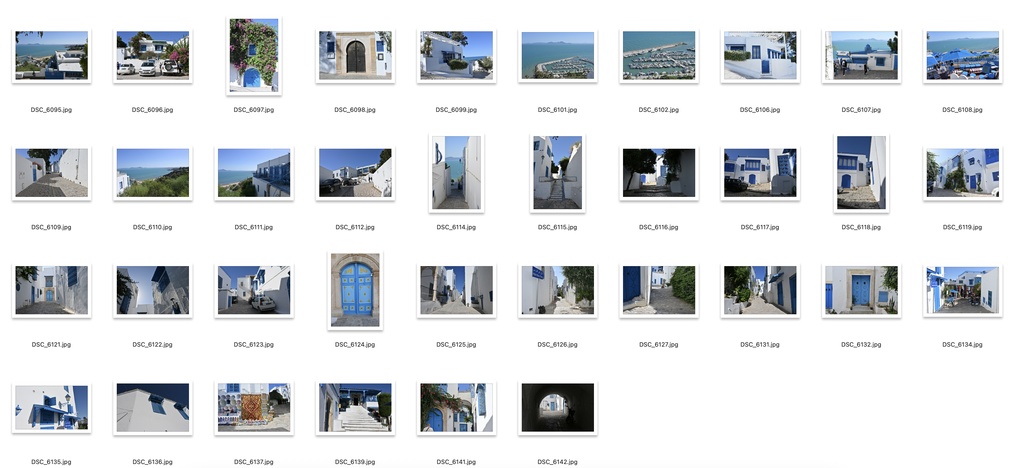The width and height of the screenshot is (1024, 468).
Task: Click the file name DSC_6095.jpg
Action: 52,110
